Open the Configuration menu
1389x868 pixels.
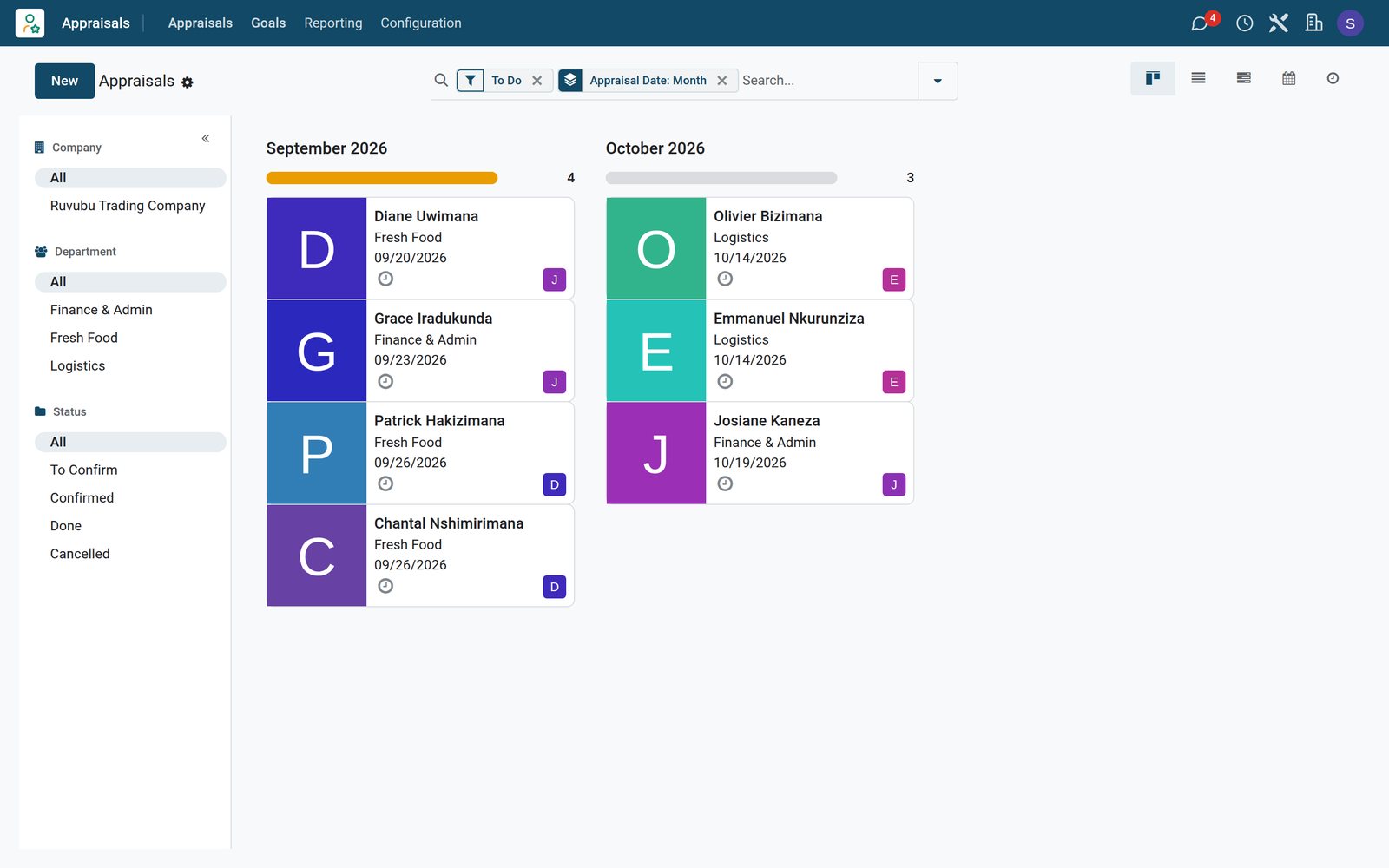[x=421, y=23]
